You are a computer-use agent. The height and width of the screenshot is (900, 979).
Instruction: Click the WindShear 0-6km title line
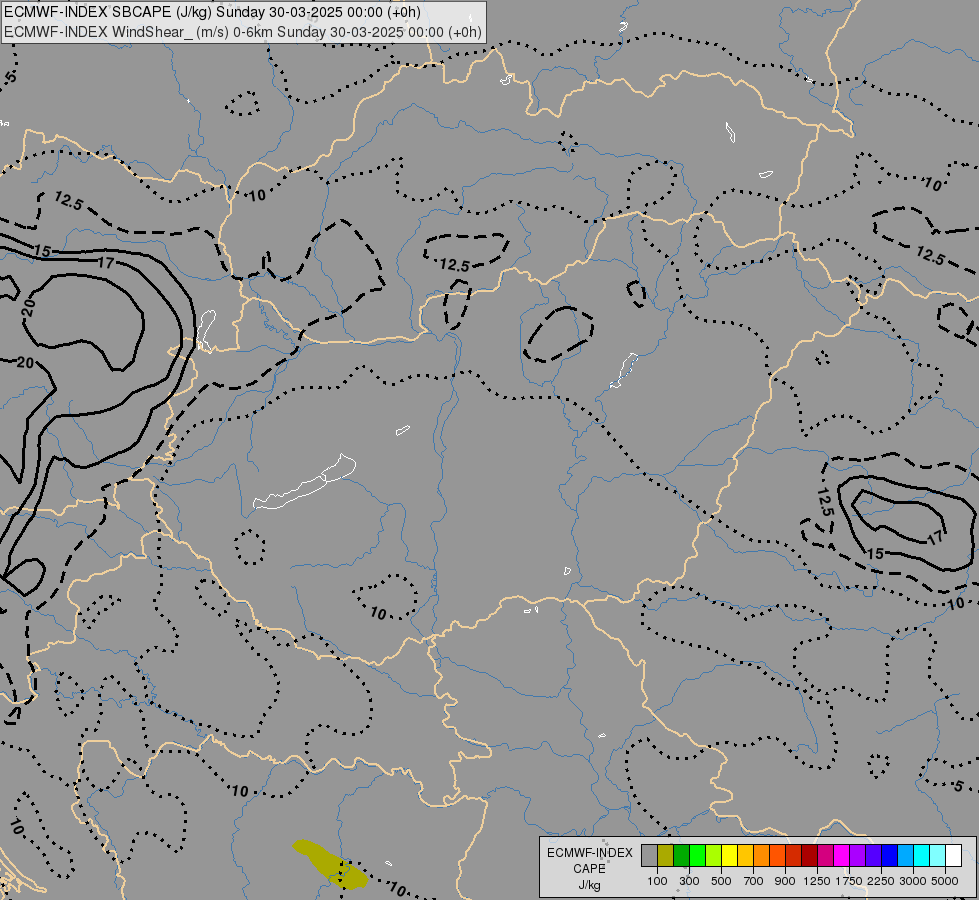(x=243, y=32)
